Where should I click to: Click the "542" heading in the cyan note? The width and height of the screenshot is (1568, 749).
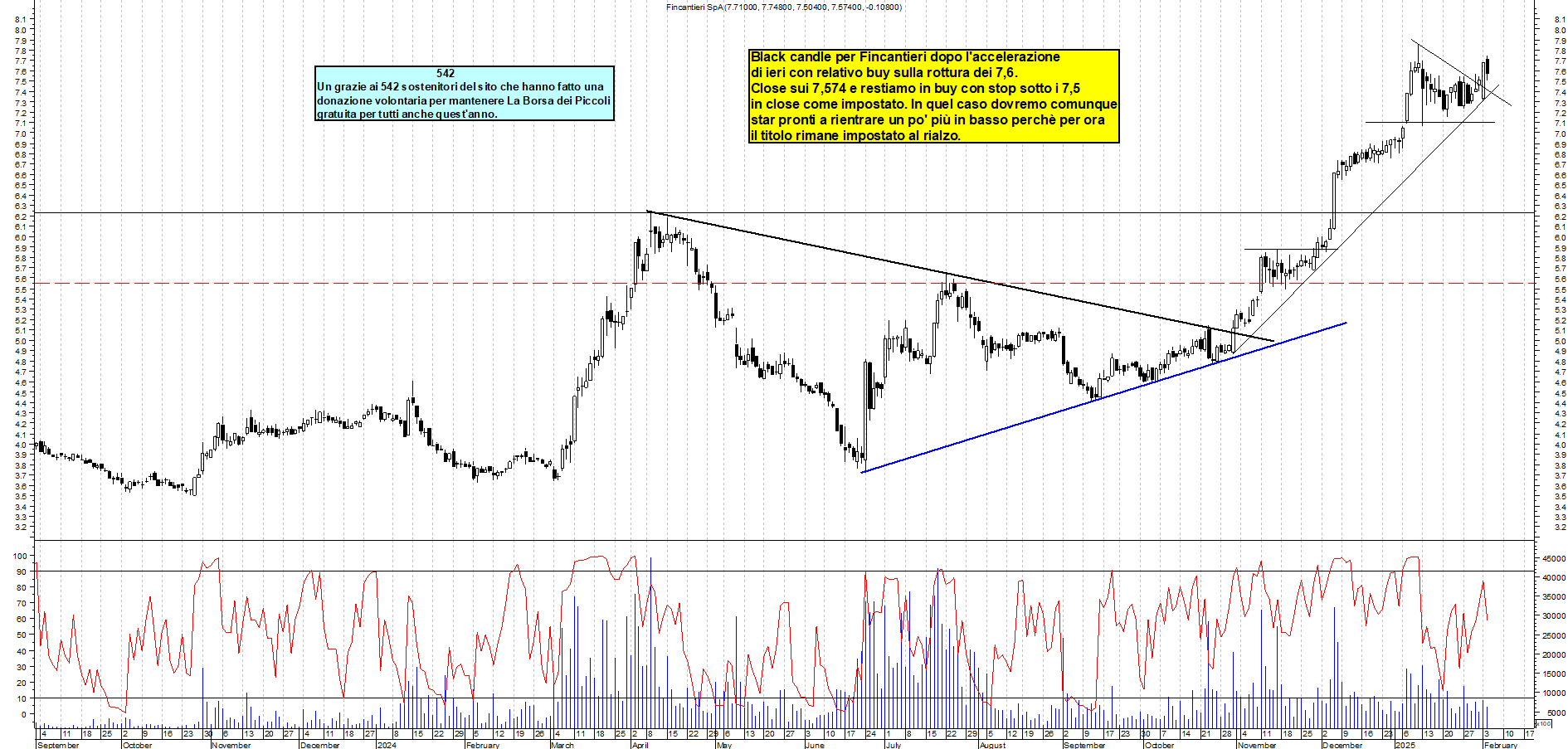[446, 74]
